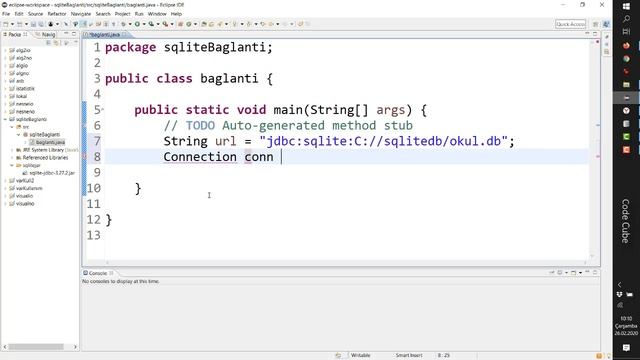The image size is (640, 360).
Task: Click the error marker on line 8
Action: pyautogui.click(x=85, y=156)
